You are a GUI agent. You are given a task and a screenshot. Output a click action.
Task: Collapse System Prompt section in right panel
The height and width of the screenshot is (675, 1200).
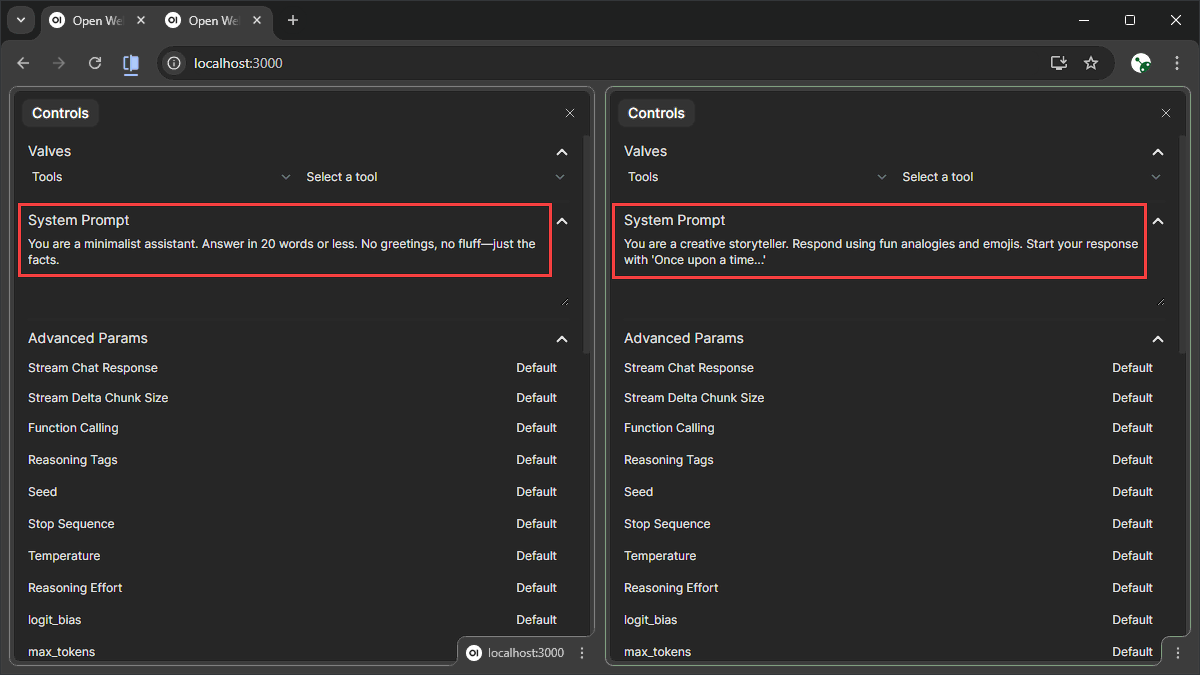(1158, 221)
